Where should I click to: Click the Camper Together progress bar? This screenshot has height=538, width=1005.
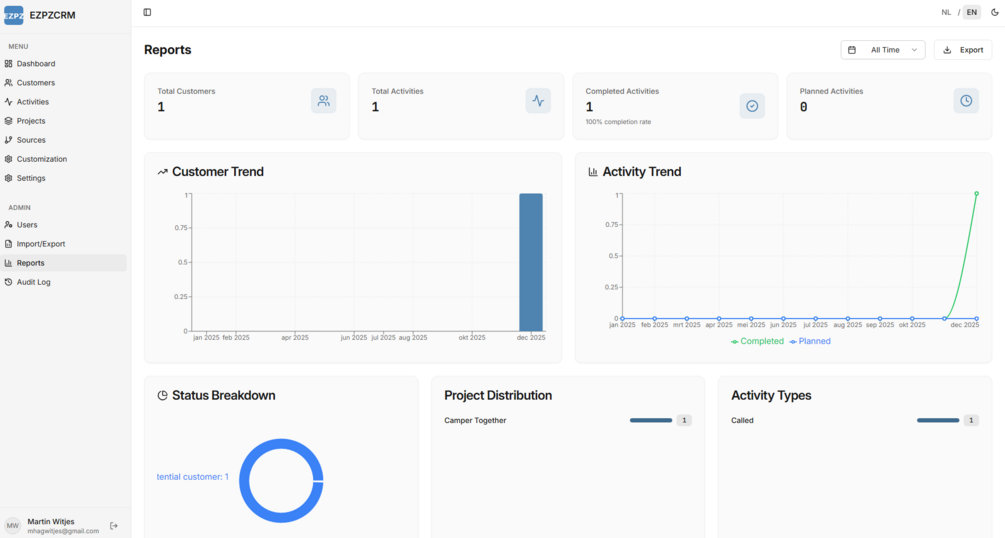[651, 421]
